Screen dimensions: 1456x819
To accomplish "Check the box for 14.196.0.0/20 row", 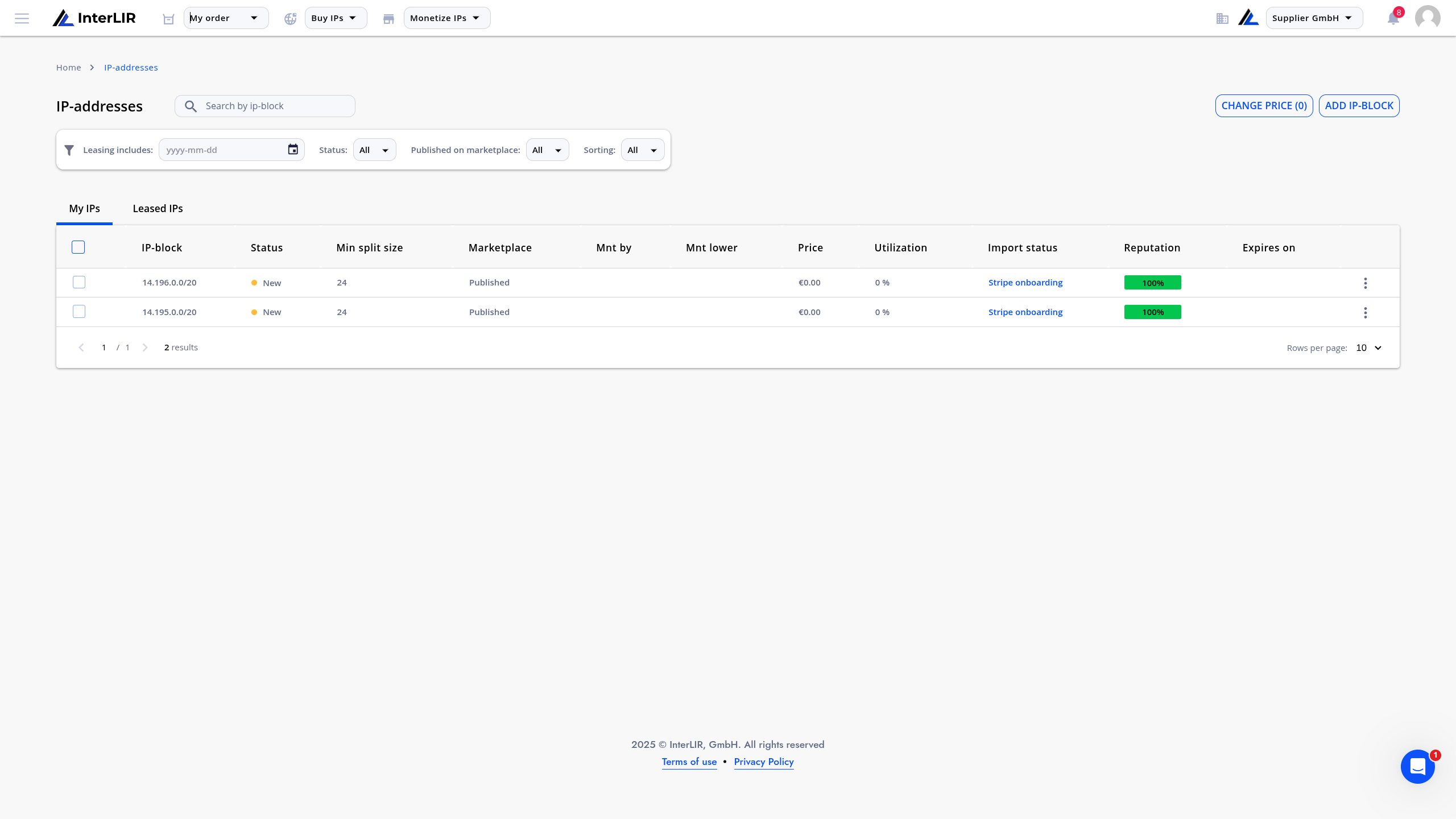I will tap(79, 283).
